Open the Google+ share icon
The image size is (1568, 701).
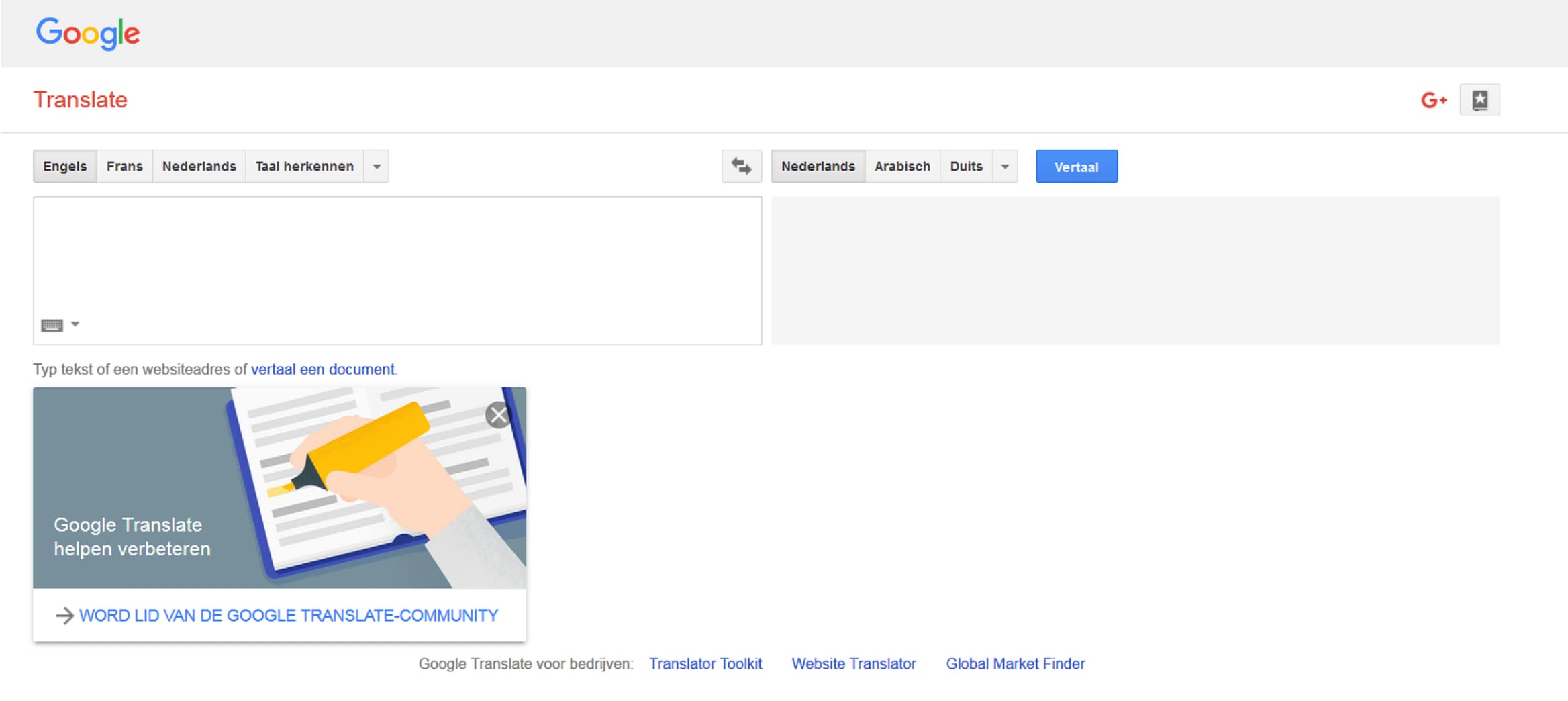click(1434, 100)
